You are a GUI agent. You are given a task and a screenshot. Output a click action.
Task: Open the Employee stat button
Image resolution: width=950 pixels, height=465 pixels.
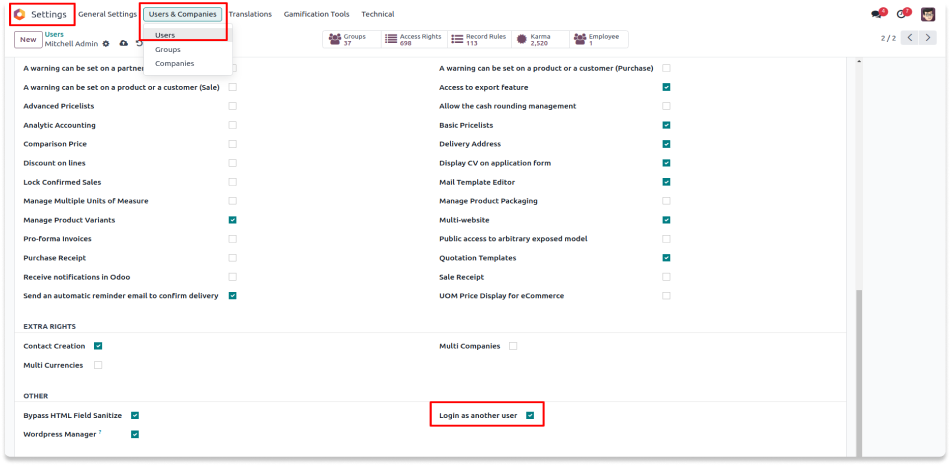597,40
